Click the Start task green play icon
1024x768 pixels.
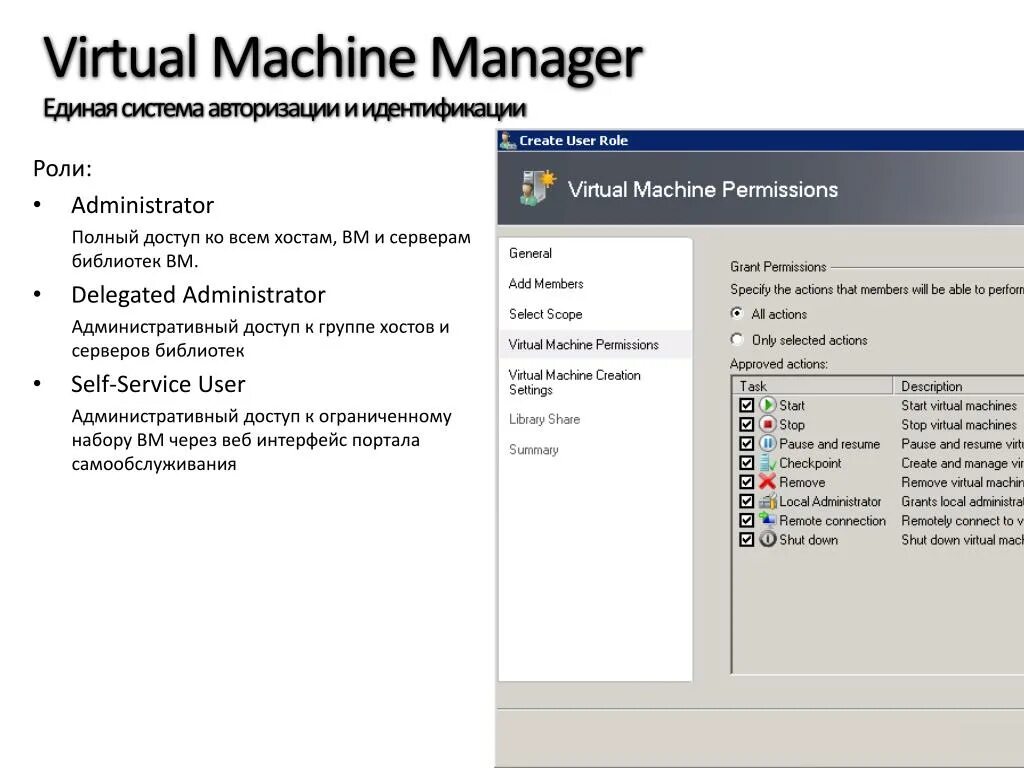(767, 405)
